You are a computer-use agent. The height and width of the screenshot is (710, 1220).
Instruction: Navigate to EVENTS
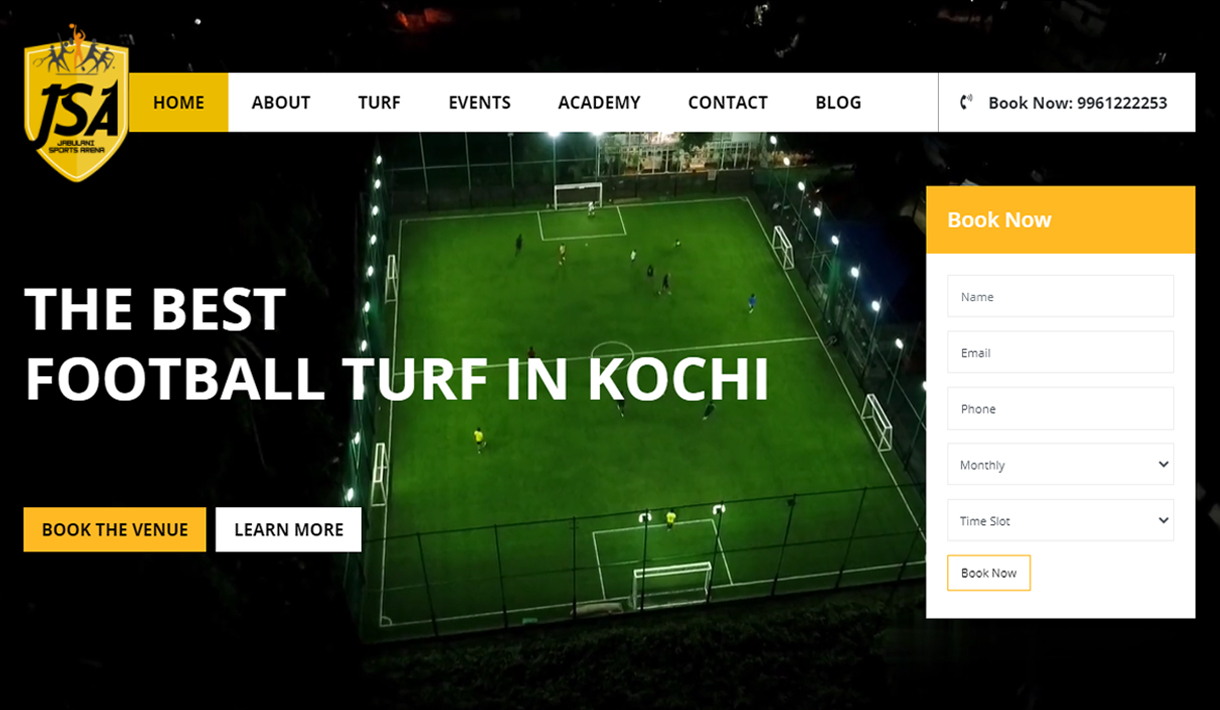(479, 102)
